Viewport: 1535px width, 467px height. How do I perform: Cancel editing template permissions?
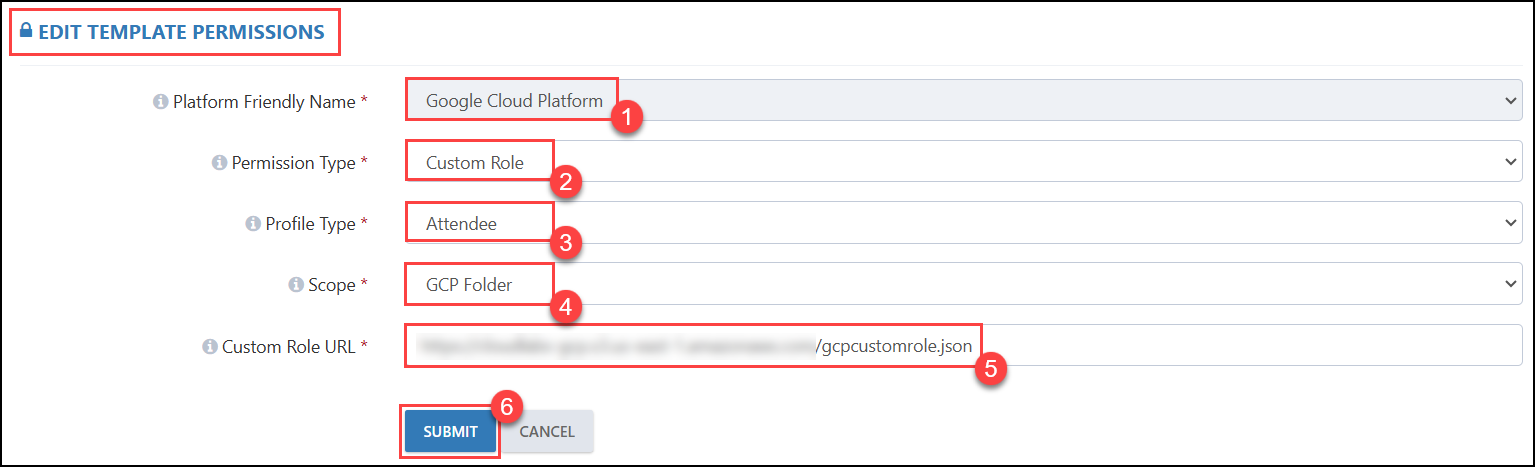pyautogui.click(x=547, y=432)
